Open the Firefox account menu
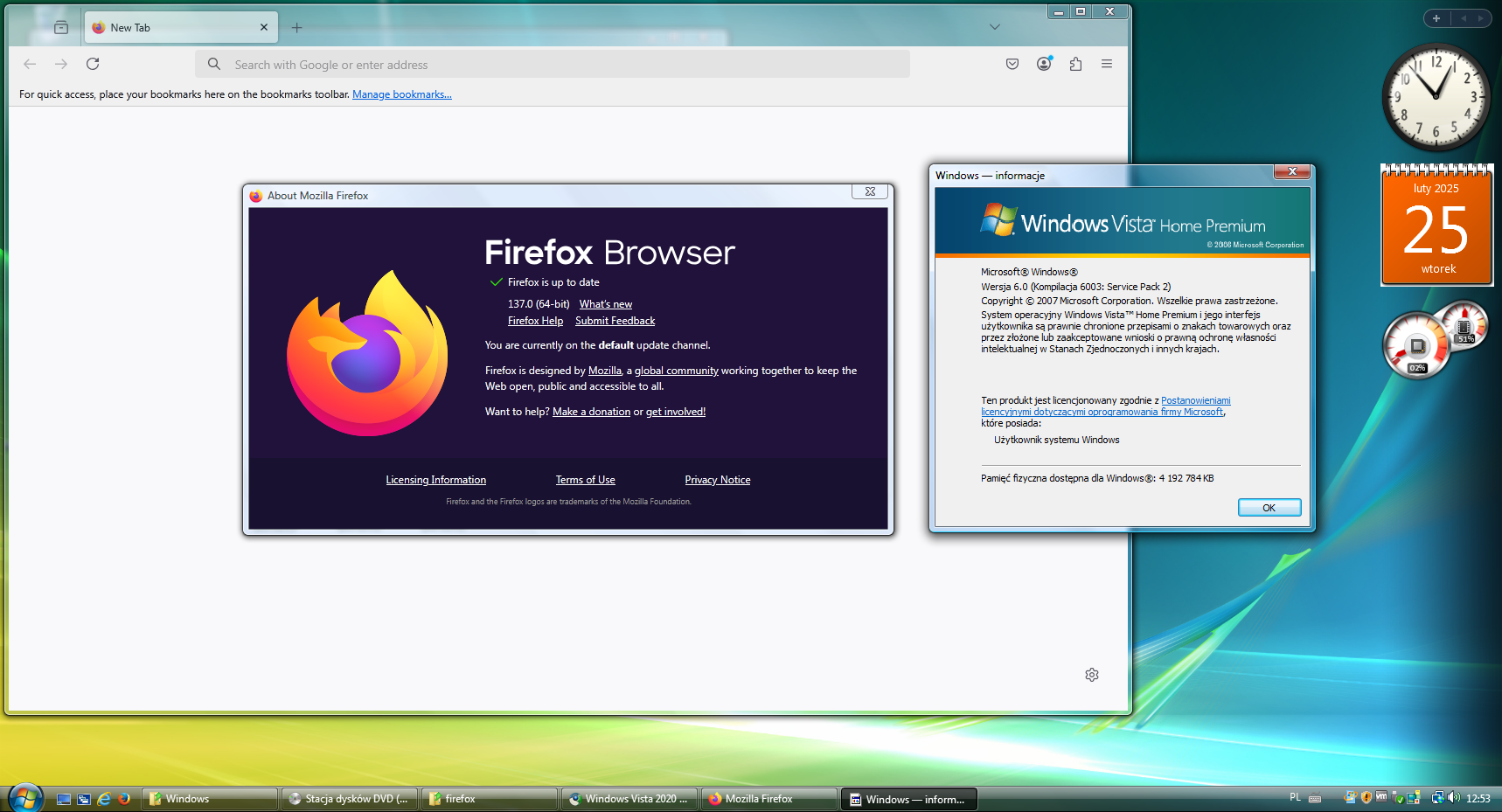 [x=1044, y=64]
